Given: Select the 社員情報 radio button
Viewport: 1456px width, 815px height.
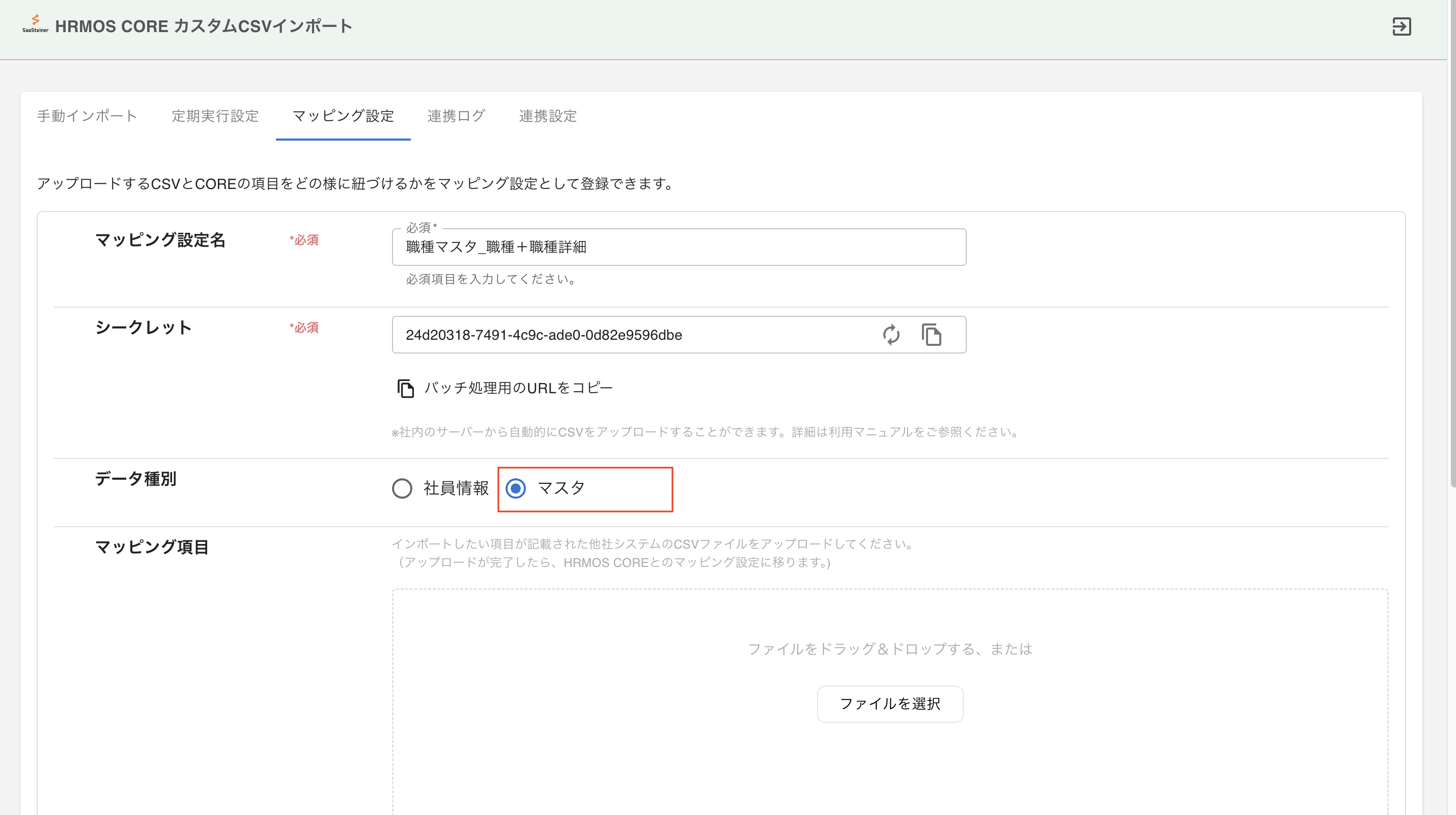Looking at the screenshot, I should coord(402,488).
